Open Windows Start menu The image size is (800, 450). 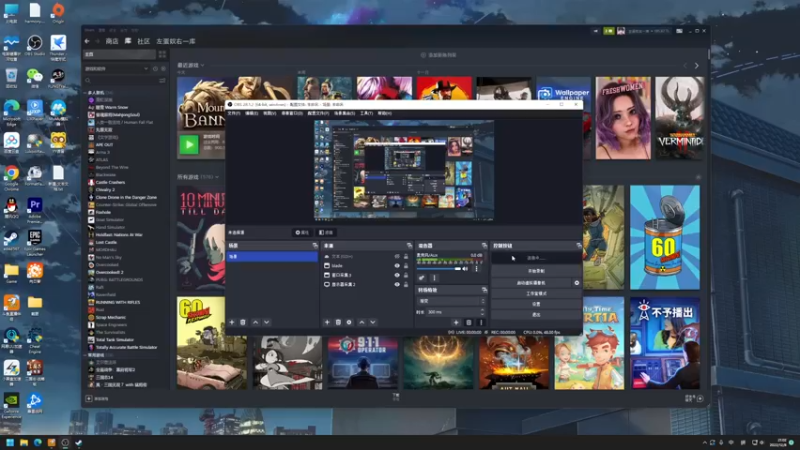click(10, 443)
